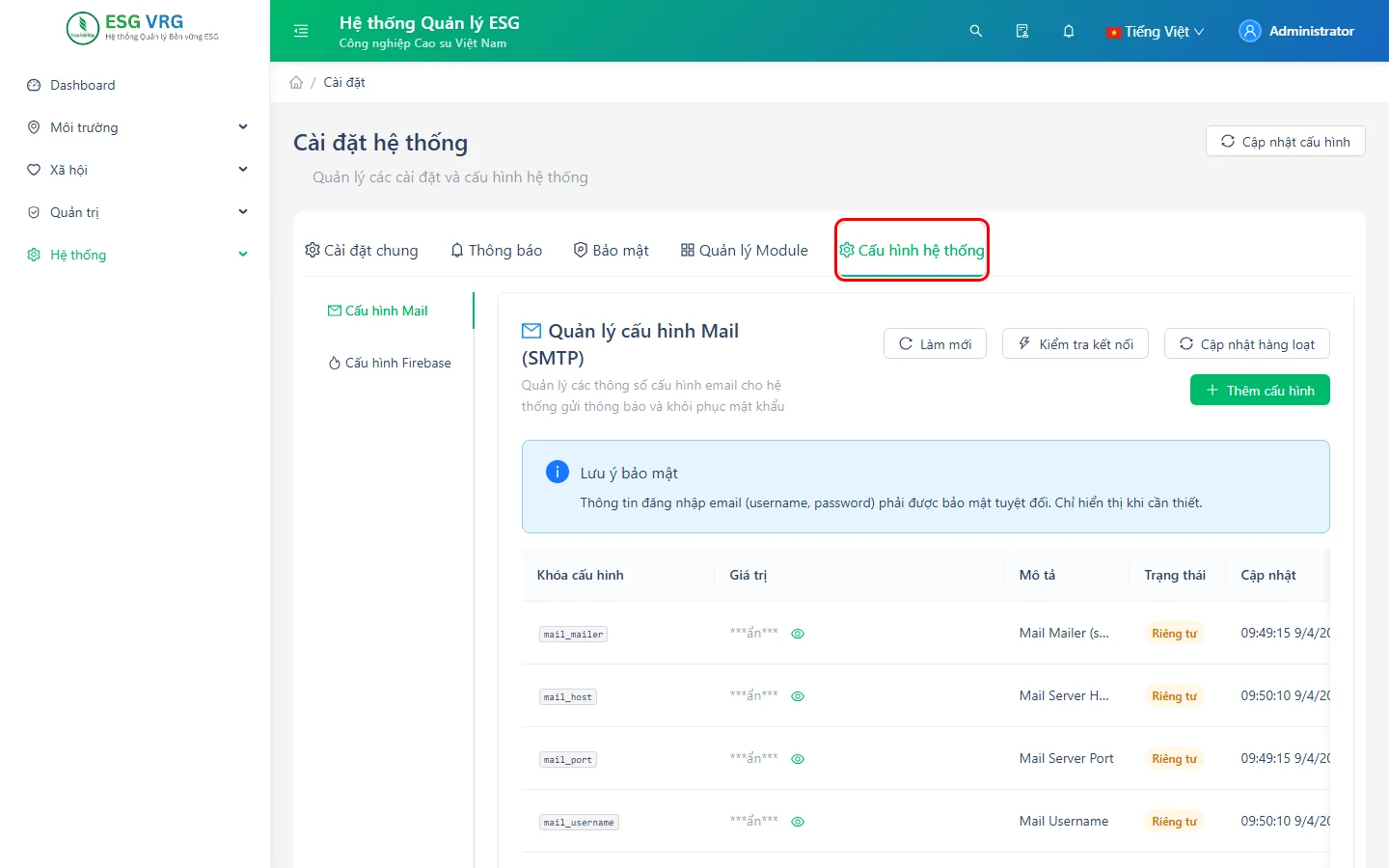Viewport: 1389px width, 868px height.
Task: Click the Làm mới button
Action: click(935, 343)
